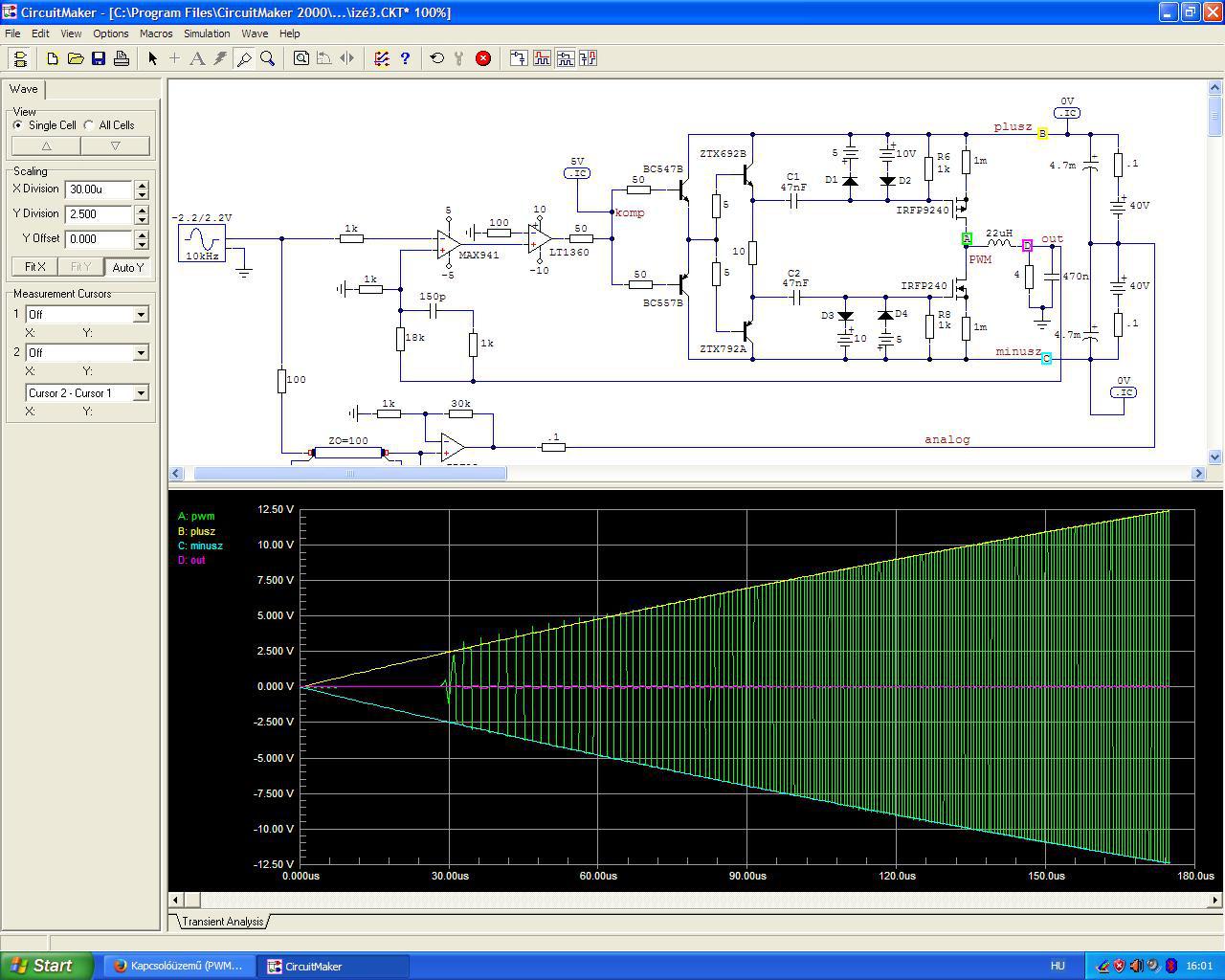
Task: Switch to the Transient Analysis tab
Action: click(x=222, y=922)
